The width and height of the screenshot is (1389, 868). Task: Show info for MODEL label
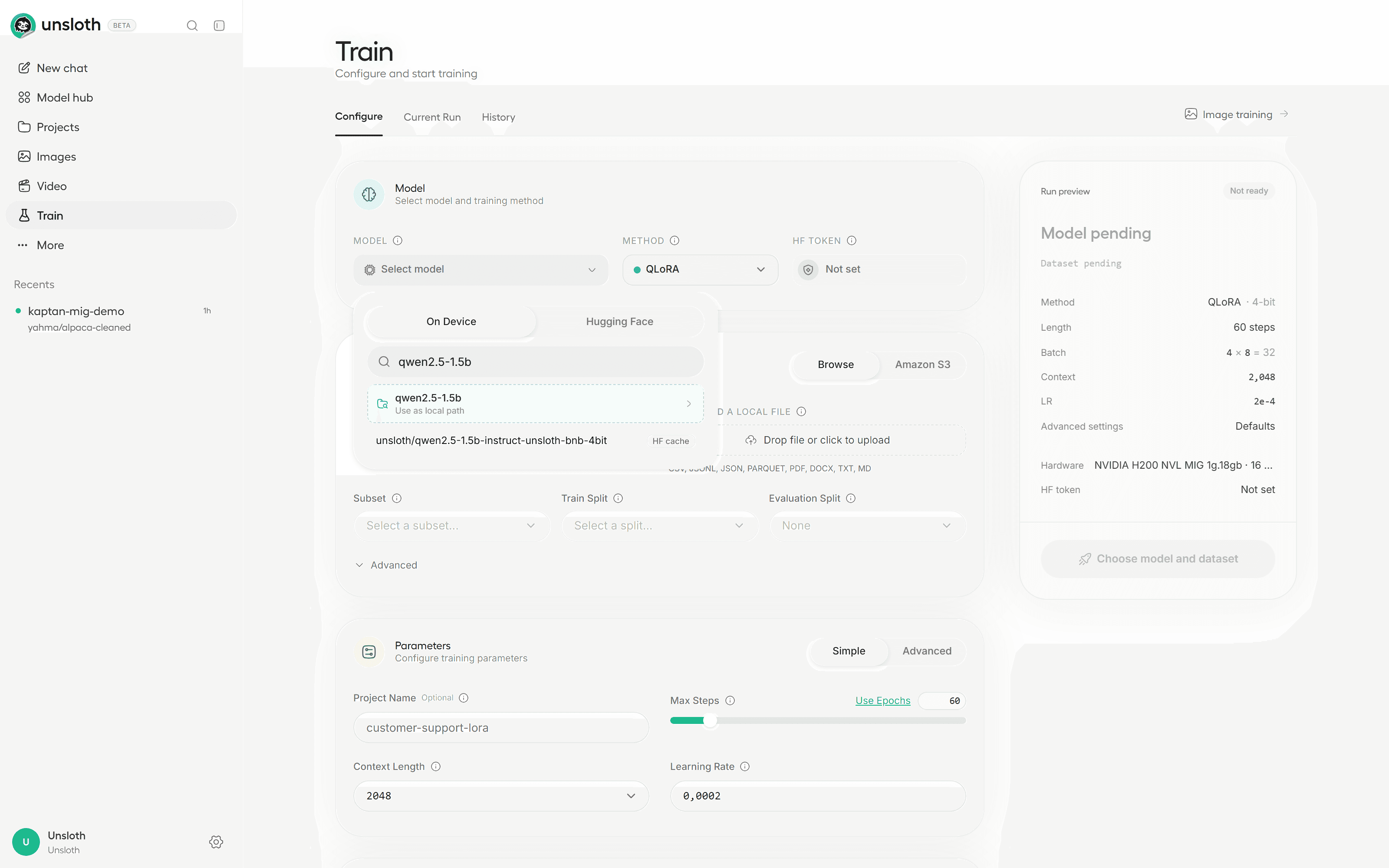point(398,240)
